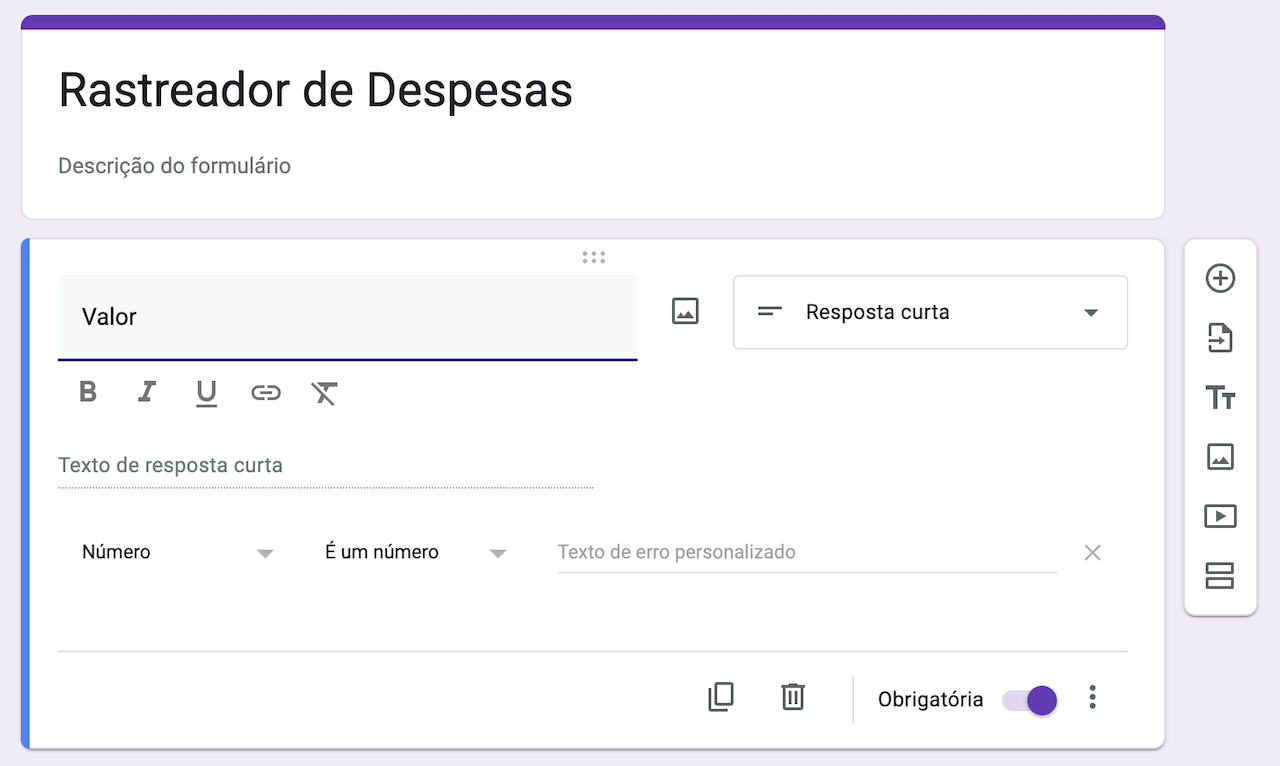
Task: Click the import questions icon
Action: click(x=1220, y=338)
